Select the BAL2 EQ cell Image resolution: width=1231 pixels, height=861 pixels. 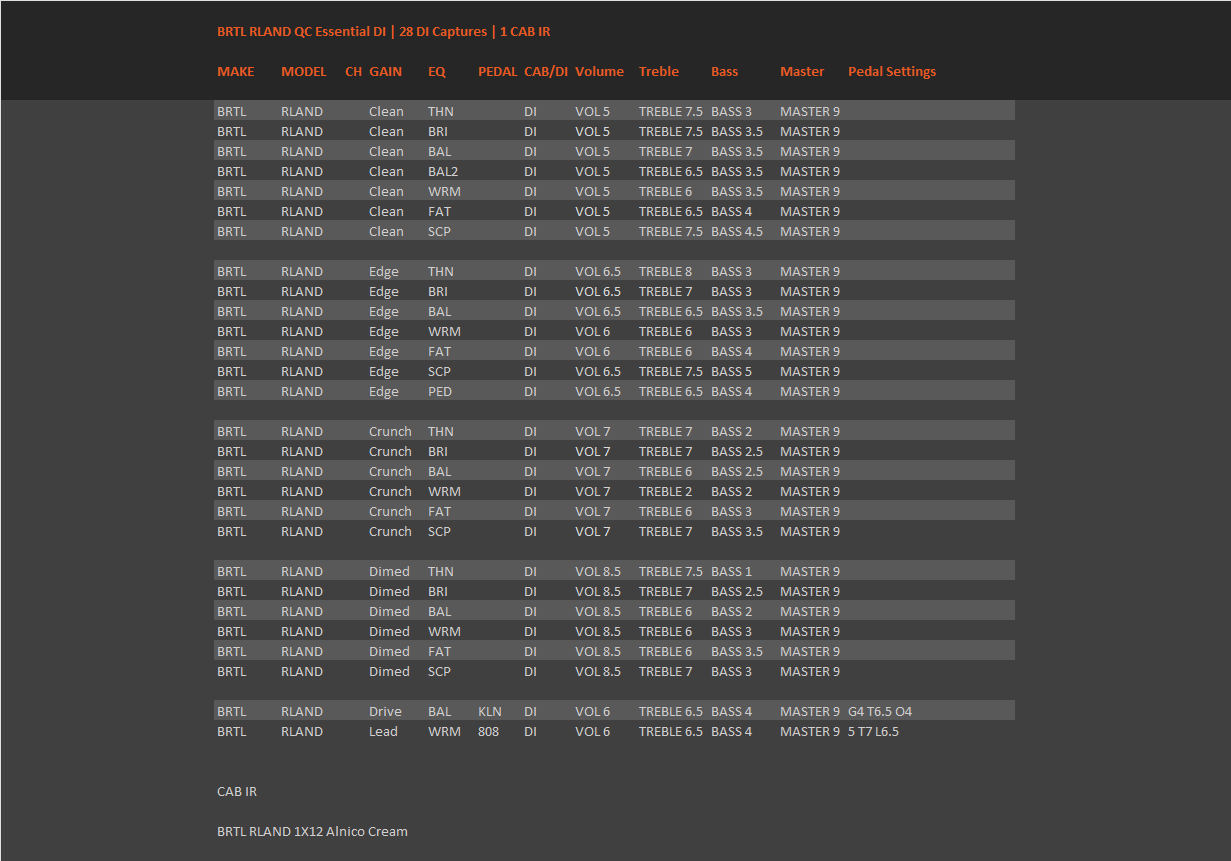pyautogui.click(x=443, y=171)
